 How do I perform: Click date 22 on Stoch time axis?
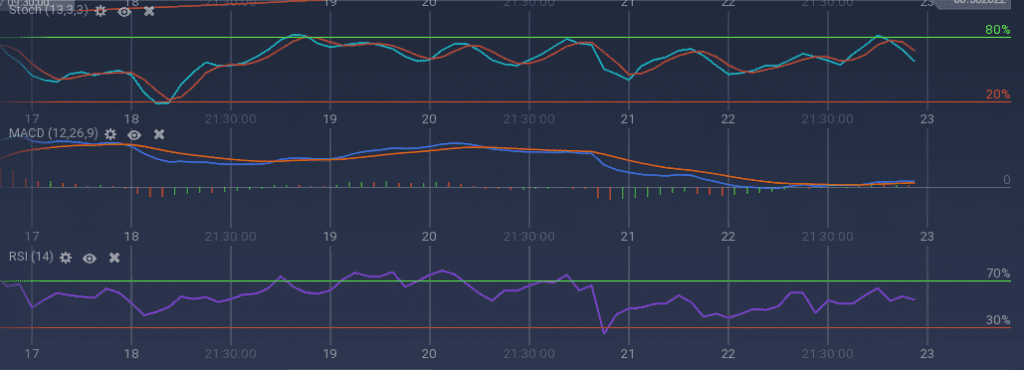tap(728, 119)
